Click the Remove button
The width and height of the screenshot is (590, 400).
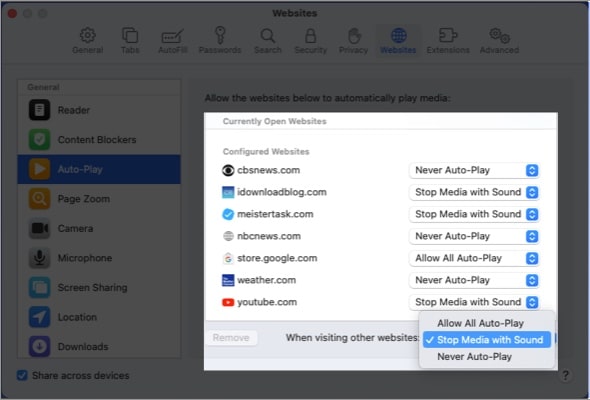(231, 338)
